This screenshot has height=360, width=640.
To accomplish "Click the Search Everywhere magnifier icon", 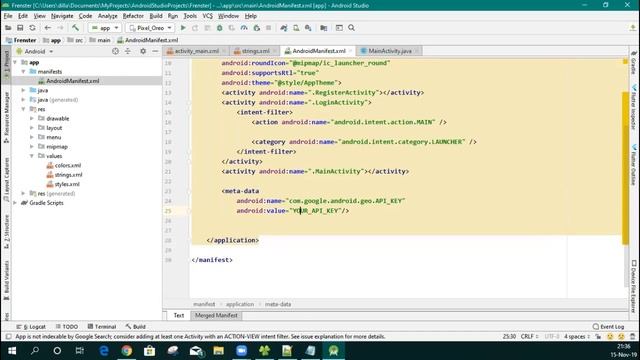I will tap(351, 28).
